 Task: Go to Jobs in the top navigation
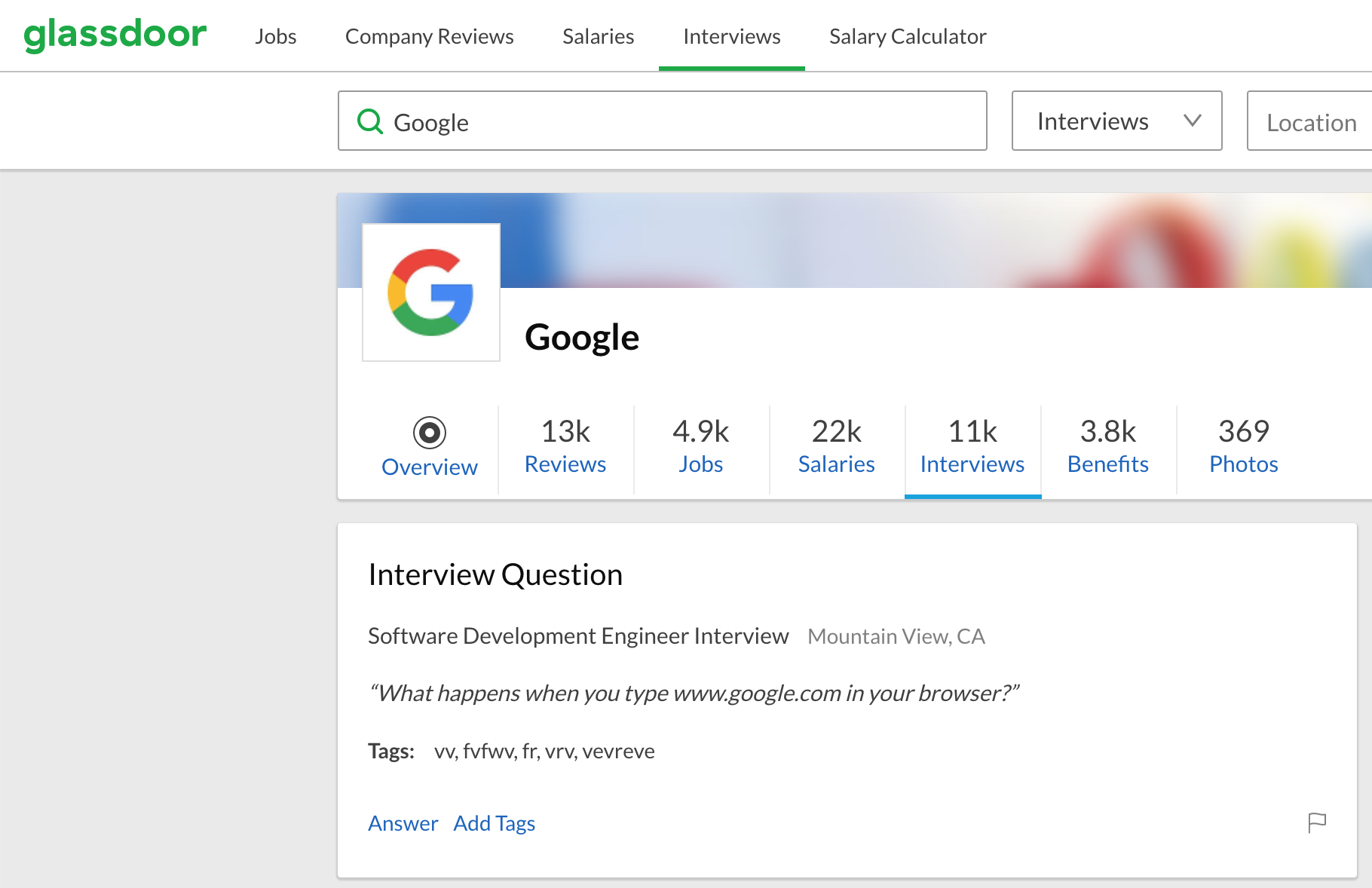coord(276,35)
